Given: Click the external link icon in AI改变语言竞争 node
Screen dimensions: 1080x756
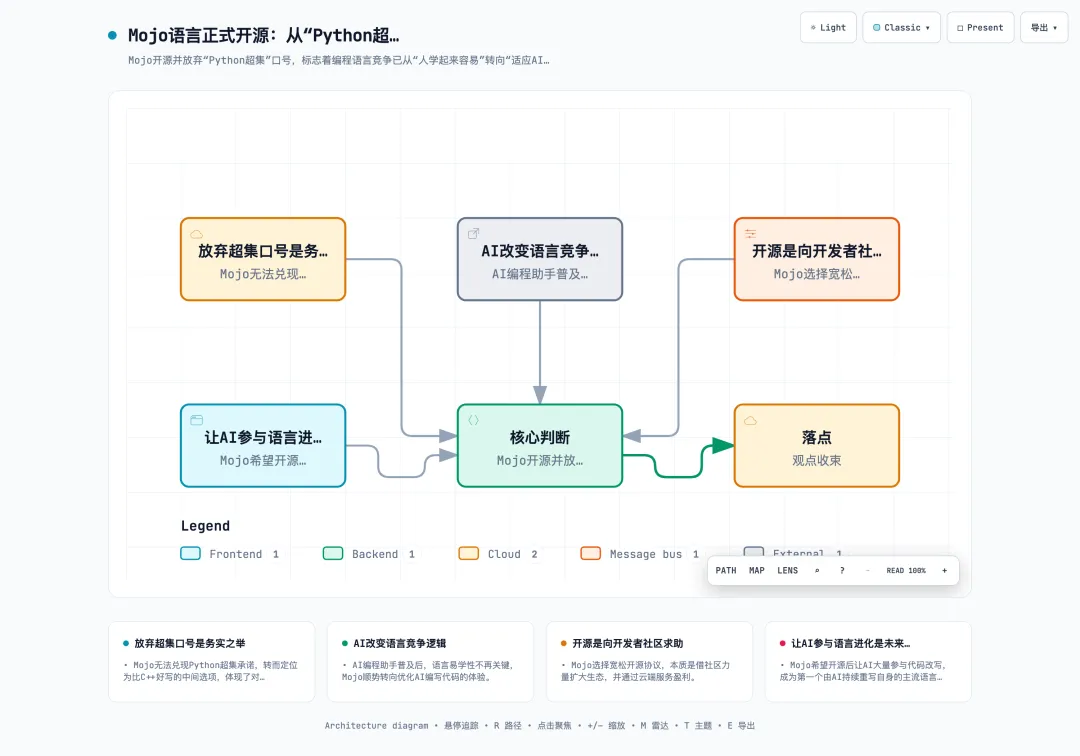Looking at the screenshot, I should click(473, 234).
